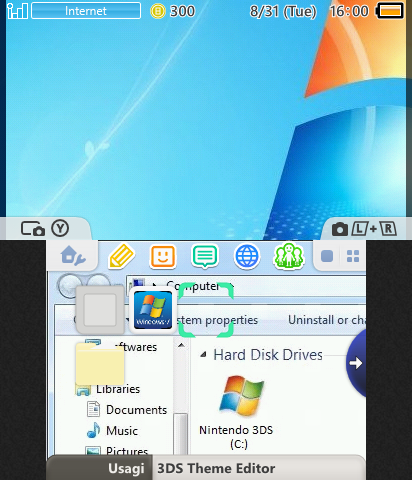
Task: Open Pictures in the Libraries tree
Action: [x=117, y=450]
